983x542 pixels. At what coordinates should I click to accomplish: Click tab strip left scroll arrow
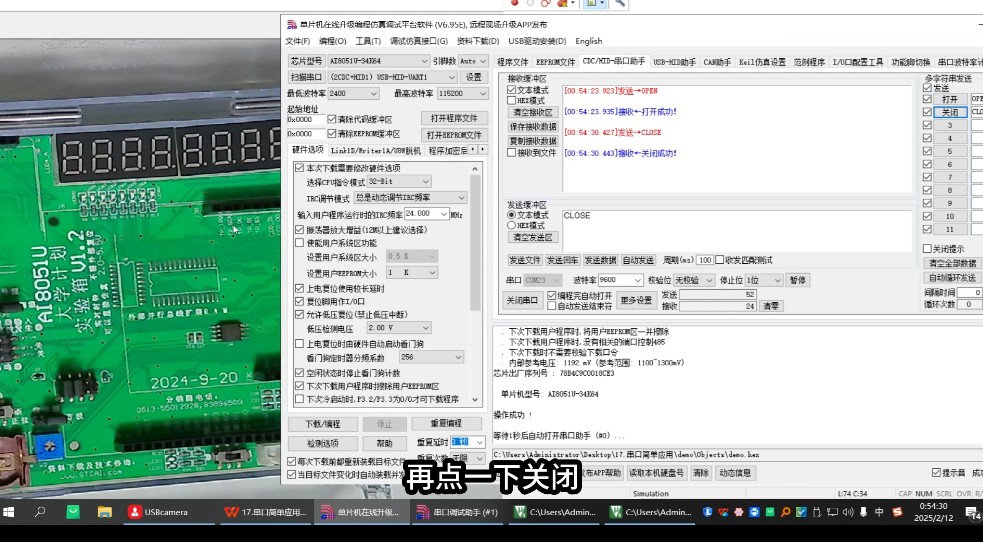coord(473,150)
